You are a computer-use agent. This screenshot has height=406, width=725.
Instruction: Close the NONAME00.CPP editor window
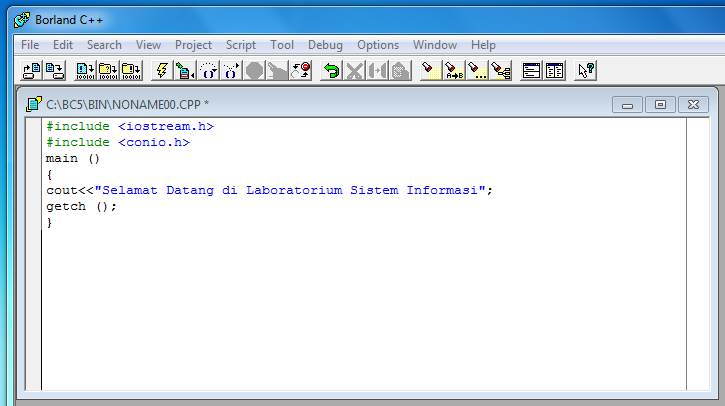[x=693, y=105]
